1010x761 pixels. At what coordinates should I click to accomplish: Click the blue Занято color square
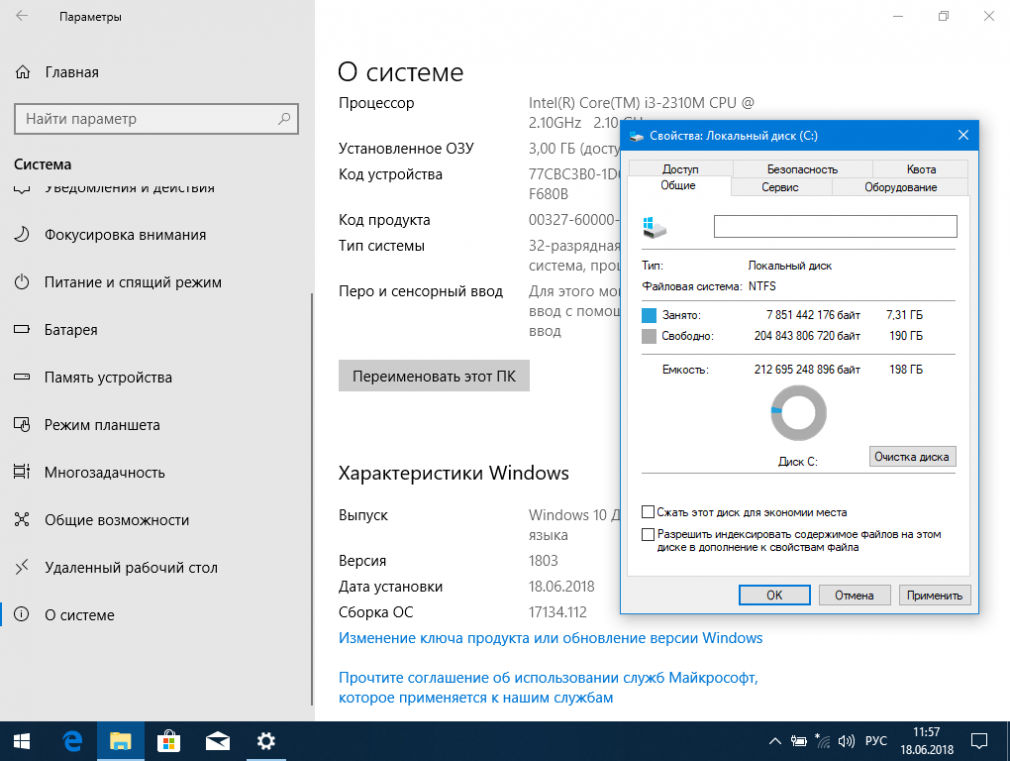click(x=649, y=315)
